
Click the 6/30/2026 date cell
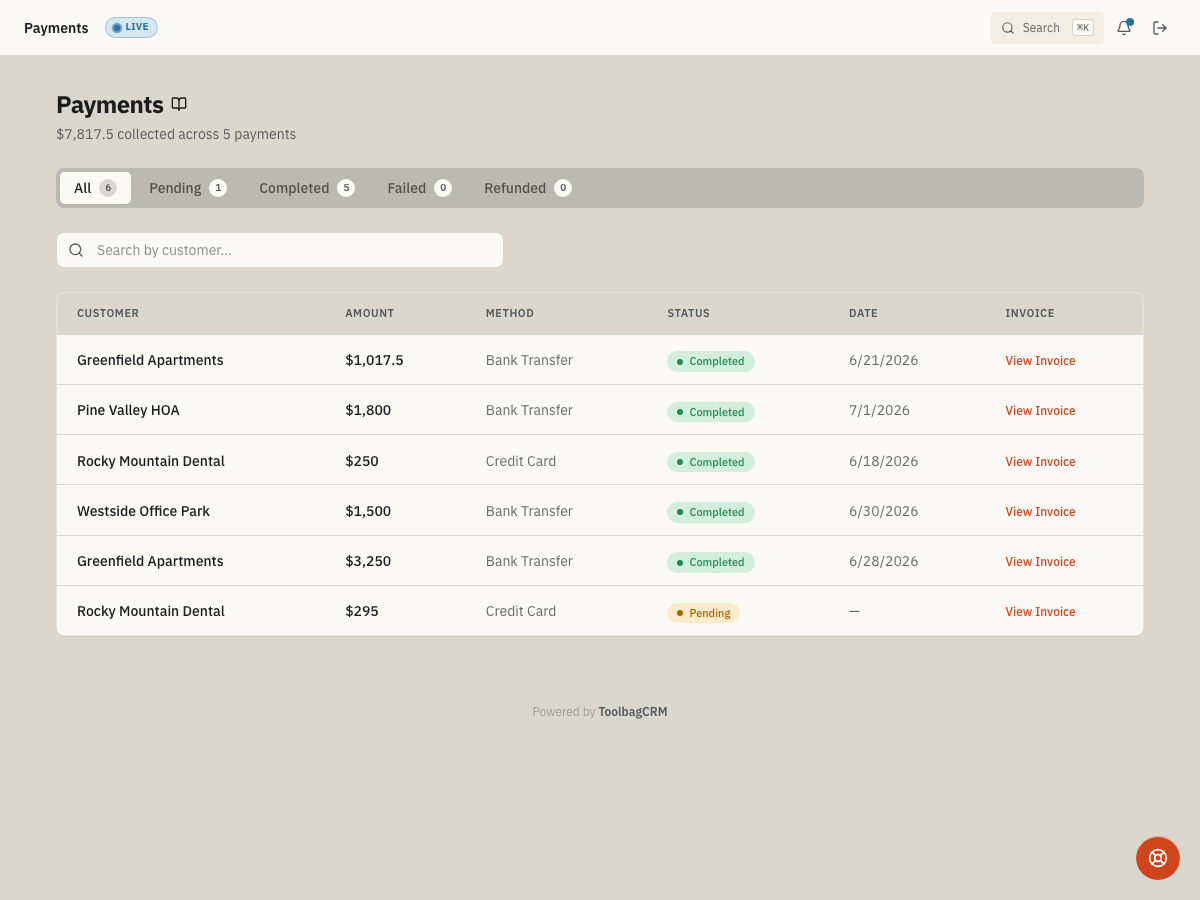pyautogui.click(x=884, y=511)
